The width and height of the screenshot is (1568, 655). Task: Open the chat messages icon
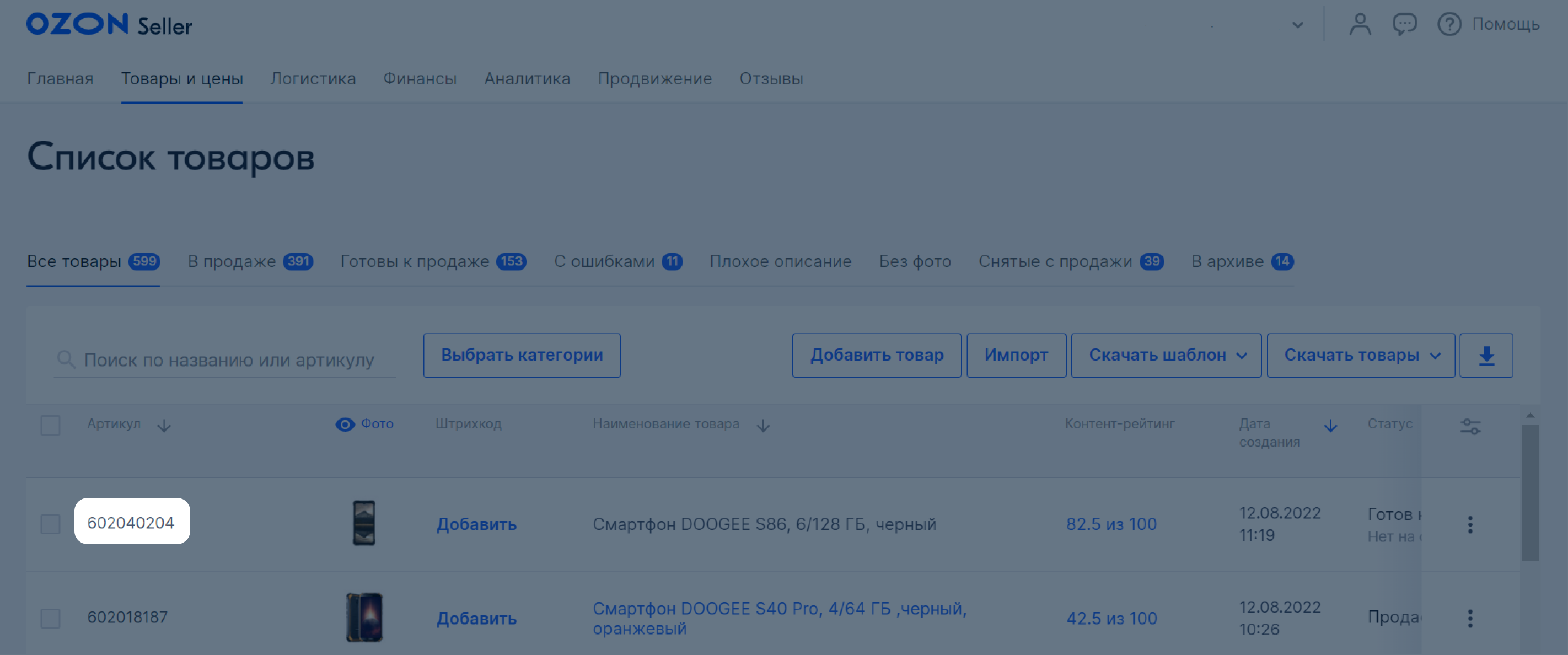[1404, 24]
